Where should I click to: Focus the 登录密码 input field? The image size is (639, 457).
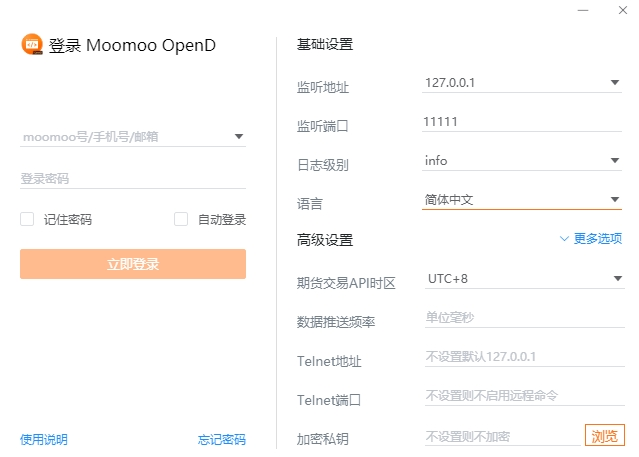[132, 179]
